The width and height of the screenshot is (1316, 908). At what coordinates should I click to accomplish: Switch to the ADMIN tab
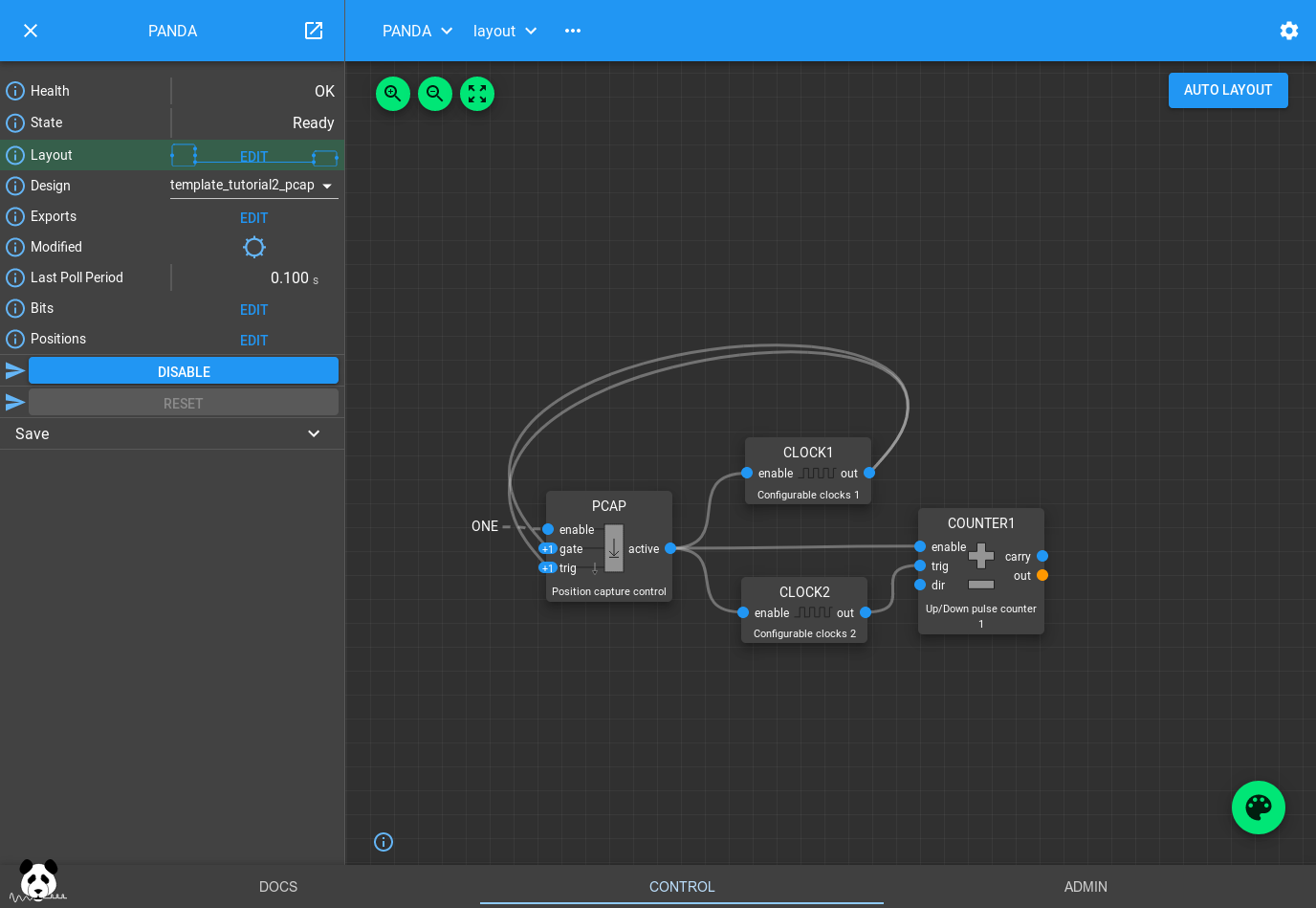1086,887
